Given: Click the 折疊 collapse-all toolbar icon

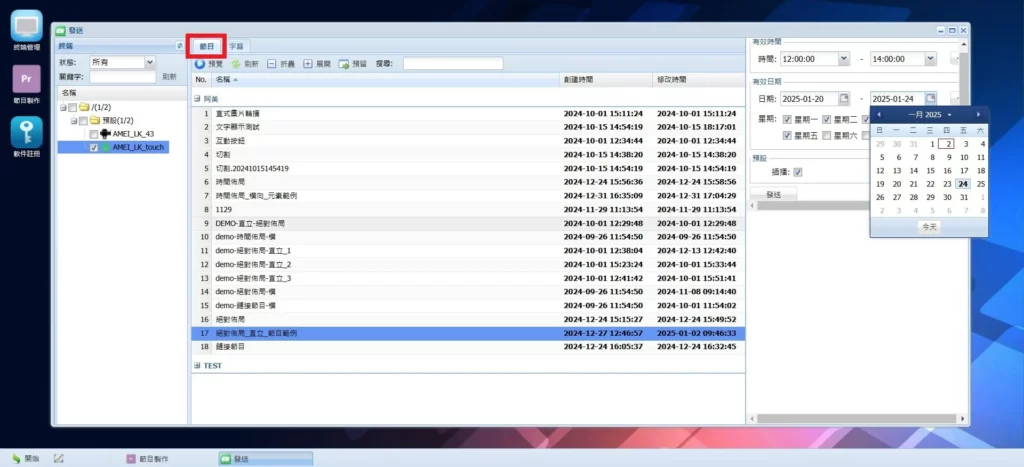Looking at the screenshot, I should pos(272,63).
